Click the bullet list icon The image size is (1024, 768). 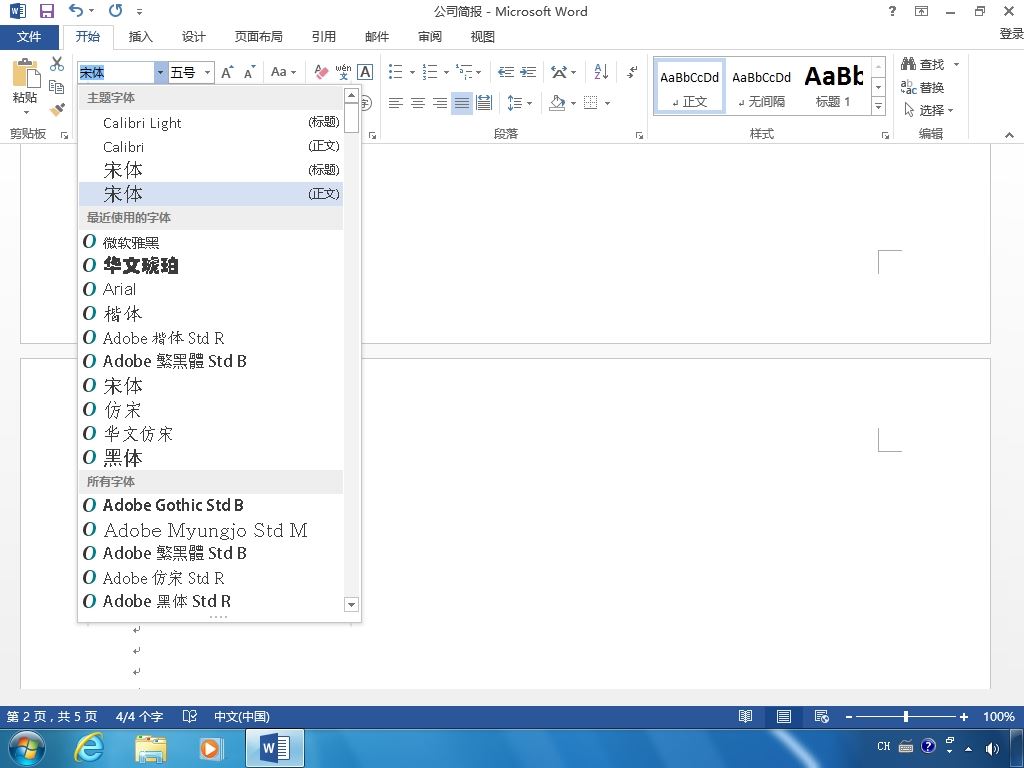coord(395,72)
